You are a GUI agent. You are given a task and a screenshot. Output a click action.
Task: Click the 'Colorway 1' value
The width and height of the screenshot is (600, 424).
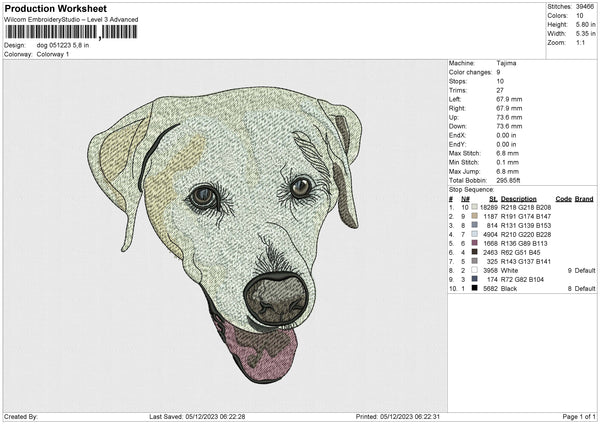(x=53, y=54)
